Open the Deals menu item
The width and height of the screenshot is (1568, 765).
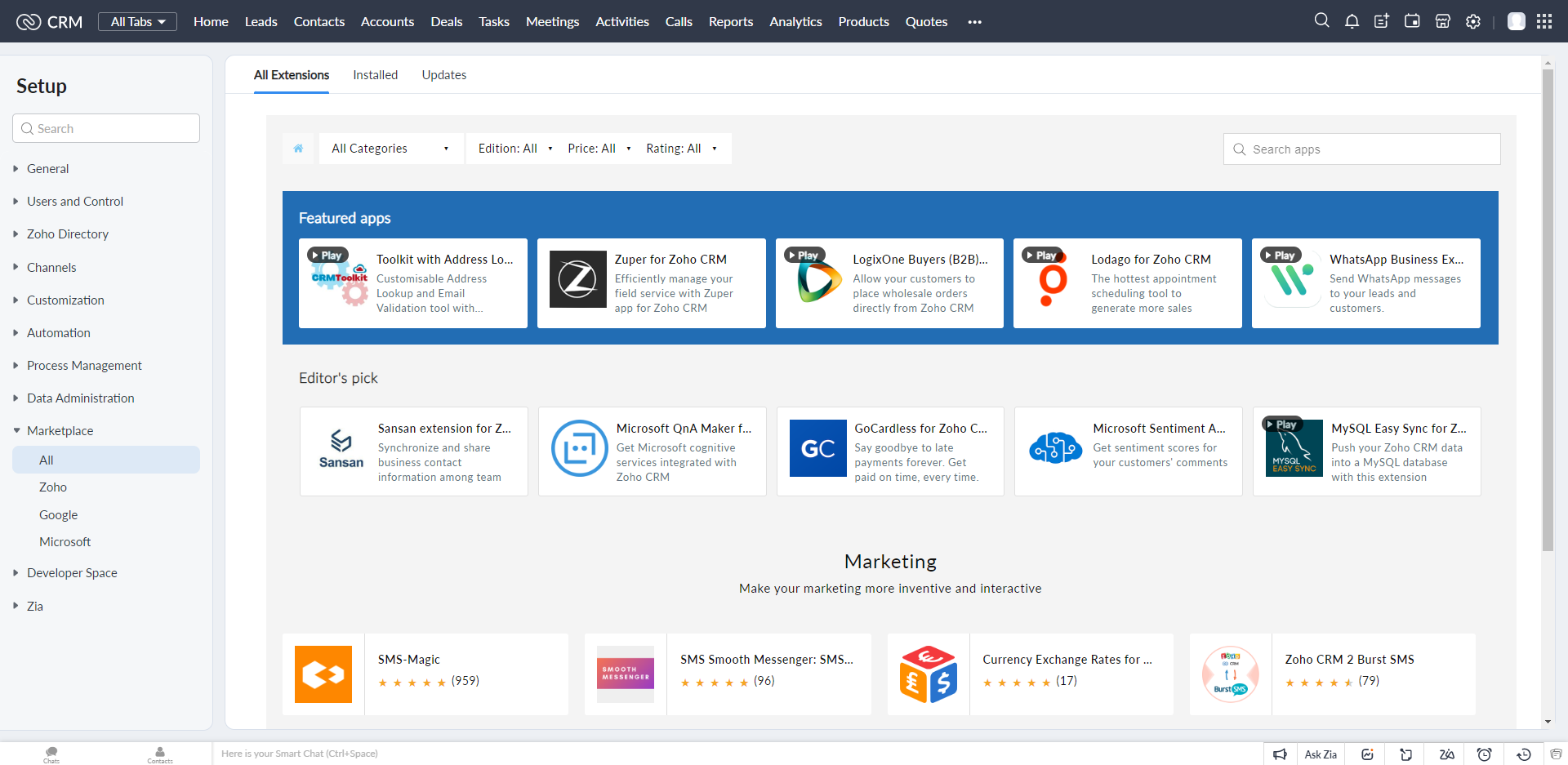(446, 22)
